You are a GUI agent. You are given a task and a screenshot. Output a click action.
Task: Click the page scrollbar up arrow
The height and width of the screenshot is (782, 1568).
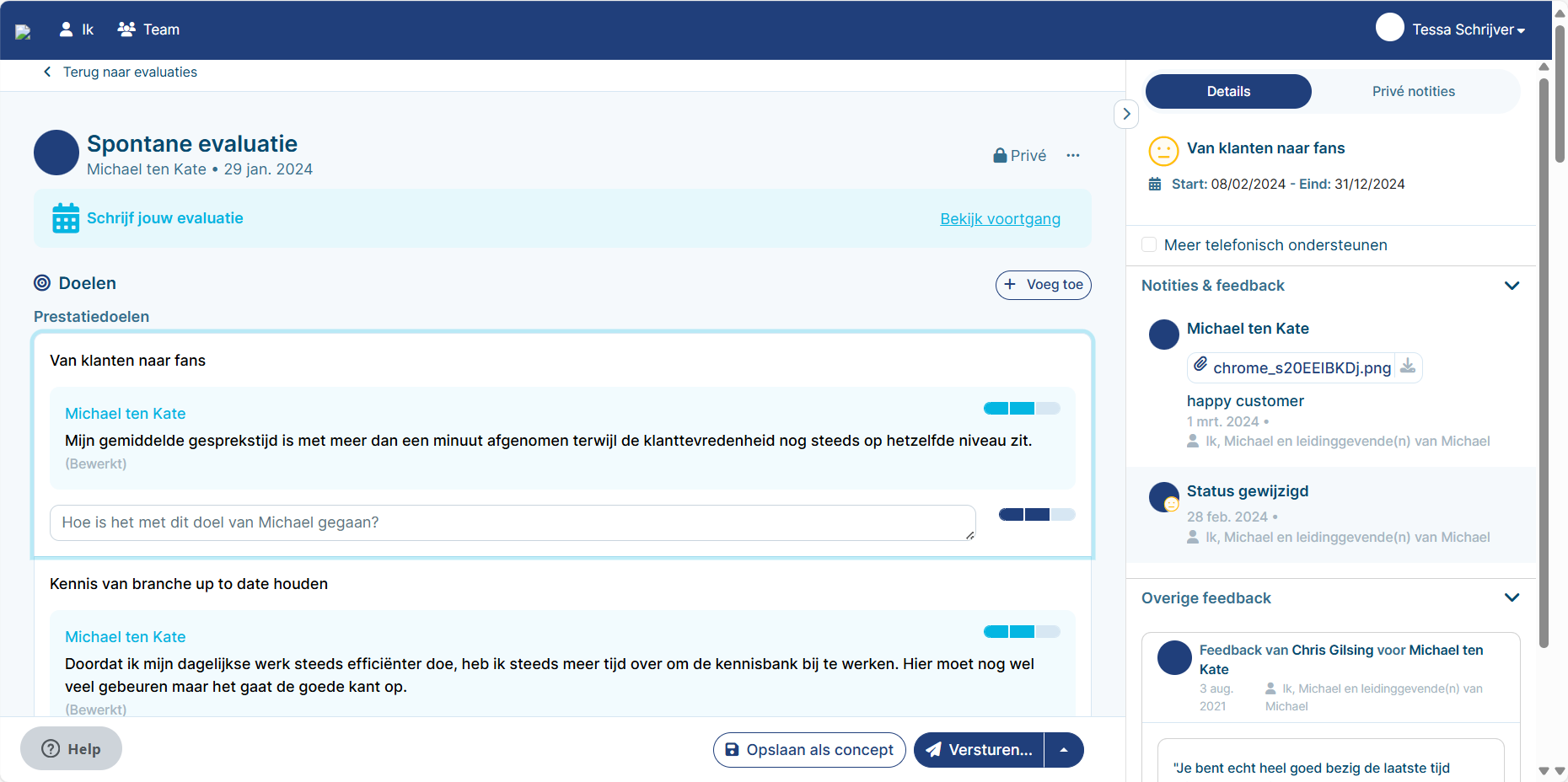[x=1560, y=13]
